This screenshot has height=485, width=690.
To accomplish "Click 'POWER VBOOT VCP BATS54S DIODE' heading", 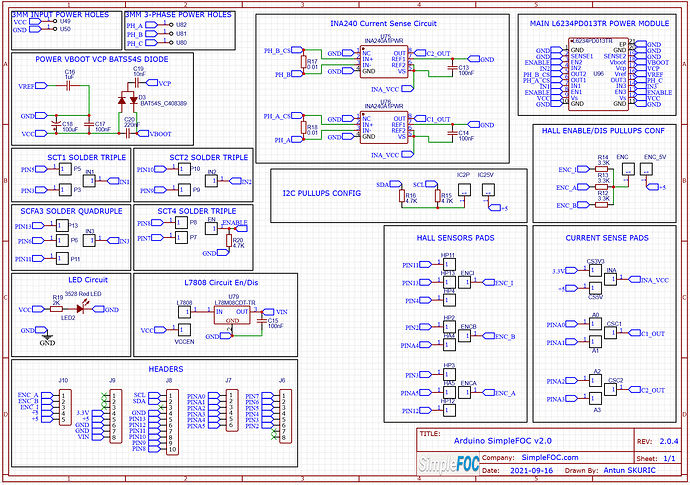I will pyautogui.click(x=102, y=59).
